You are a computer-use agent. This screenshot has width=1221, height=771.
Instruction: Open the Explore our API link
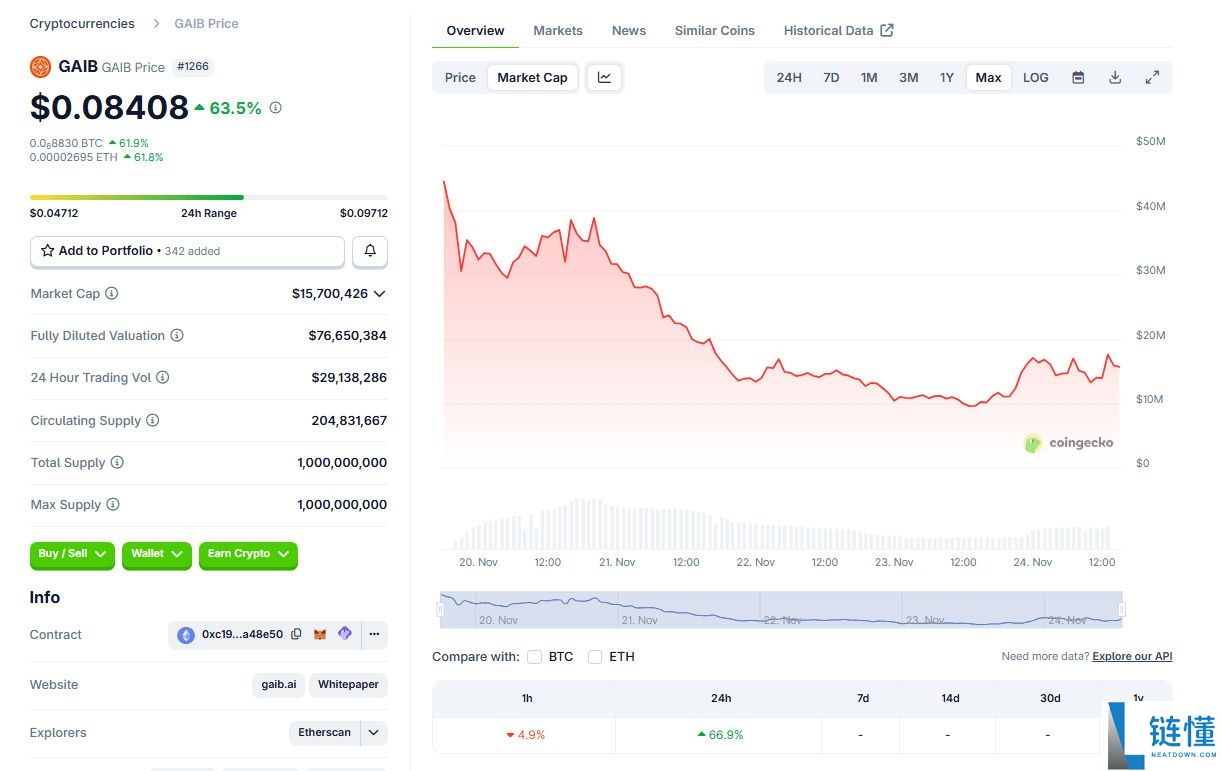point(1132,657)
